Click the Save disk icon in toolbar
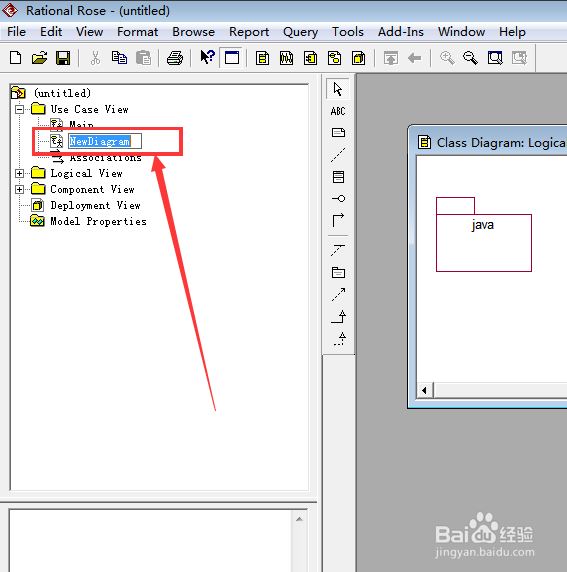The image size is (567, 572). click(63, 58)
